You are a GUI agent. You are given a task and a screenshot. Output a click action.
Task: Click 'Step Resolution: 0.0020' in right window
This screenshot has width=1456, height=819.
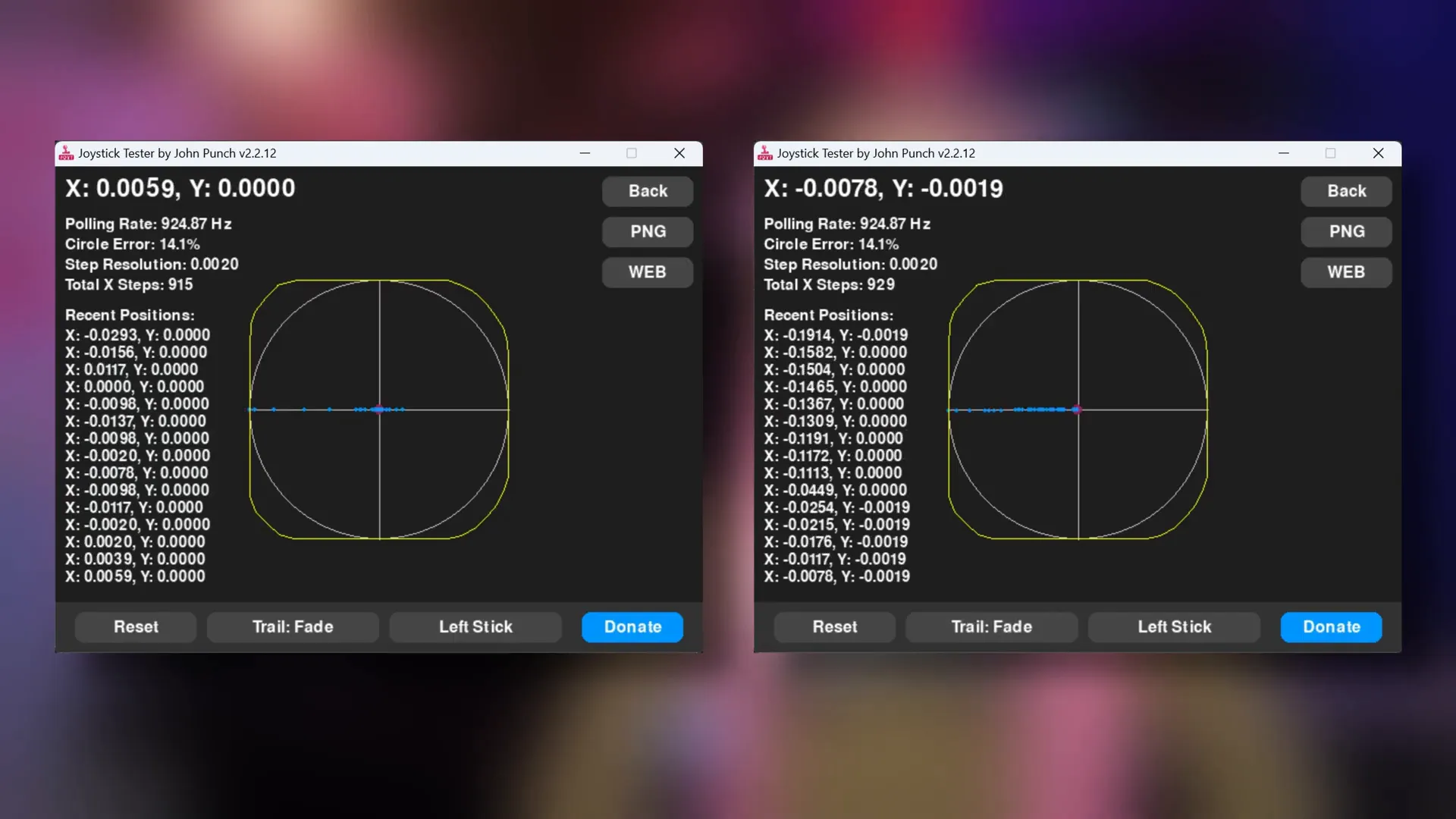click(851, 265)
